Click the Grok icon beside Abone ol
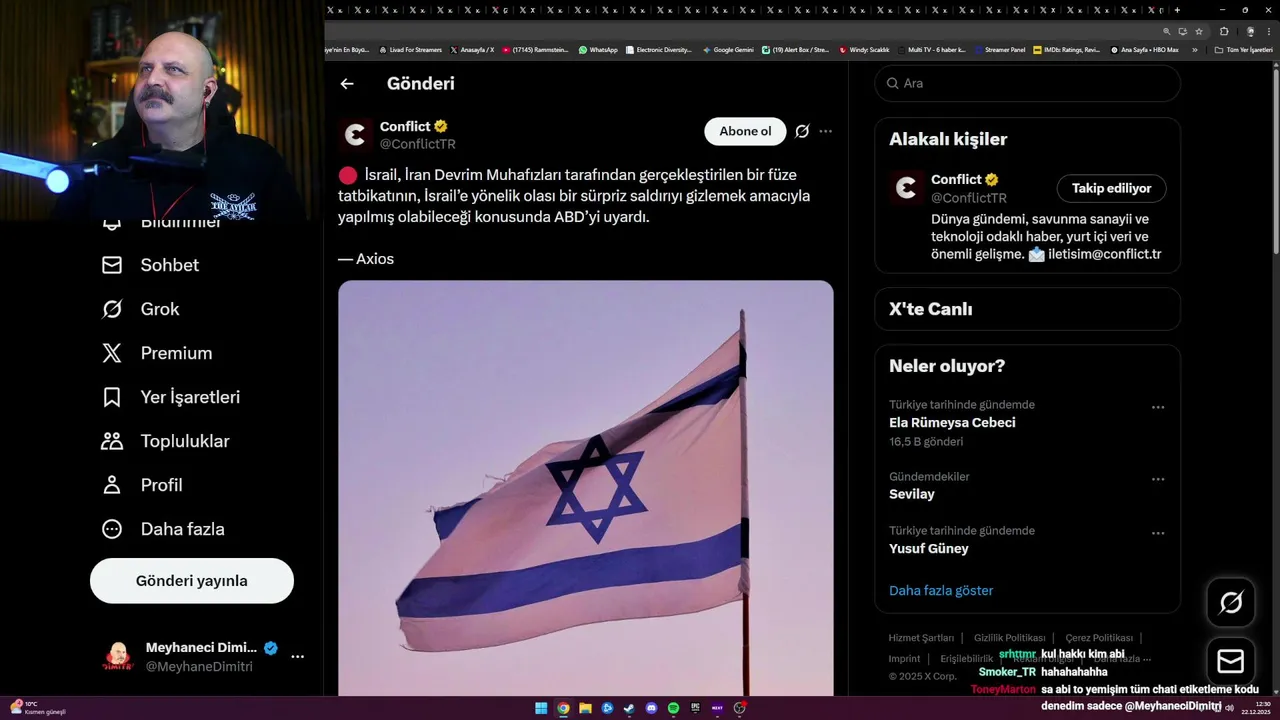The image size is (1280, 720). pyautogui.click(x=802, y=131)
